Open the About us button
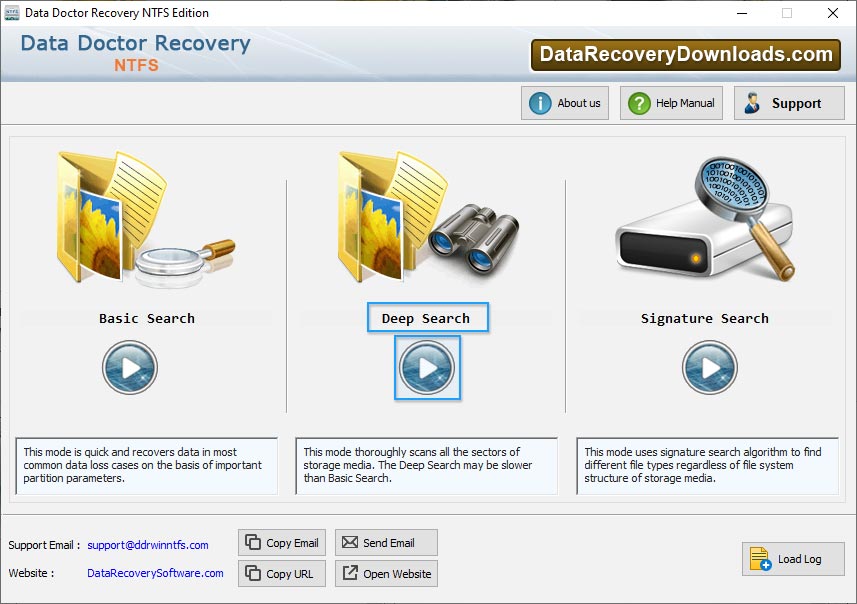The width and height of the screenshot is (857, 604). point(565,103)
